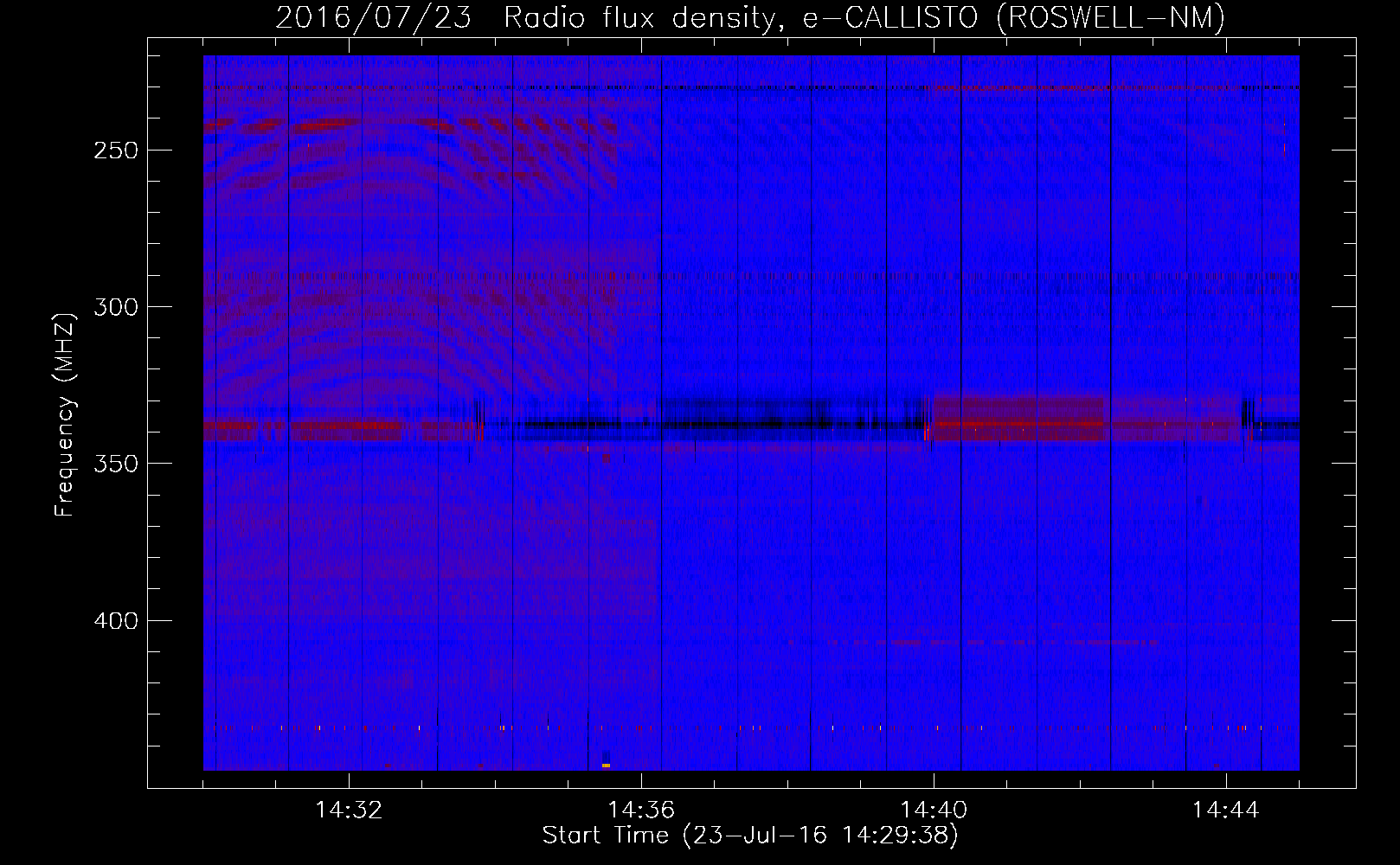Screen dimensions: 1400x865
Task: Click the 400 frequency tick label
Action: [x=116, y=621]
